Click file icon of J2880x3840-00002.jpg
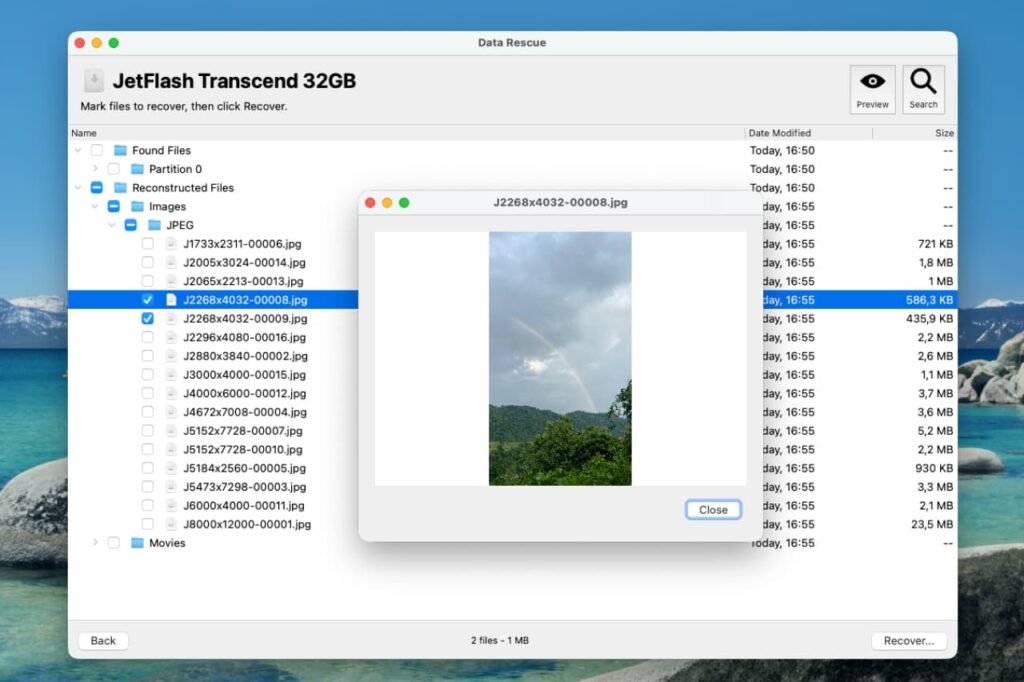Viewport: 1024px width, 682px height. click(x=171, y=356)
